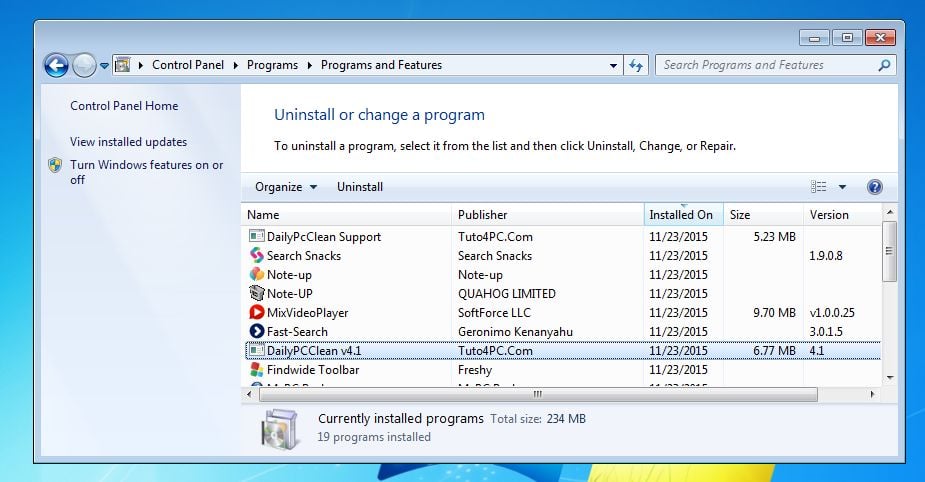This screenshot has width=925, height=482.
Task: Click the Forward navigation arrow button
Action: pos(84,65)
